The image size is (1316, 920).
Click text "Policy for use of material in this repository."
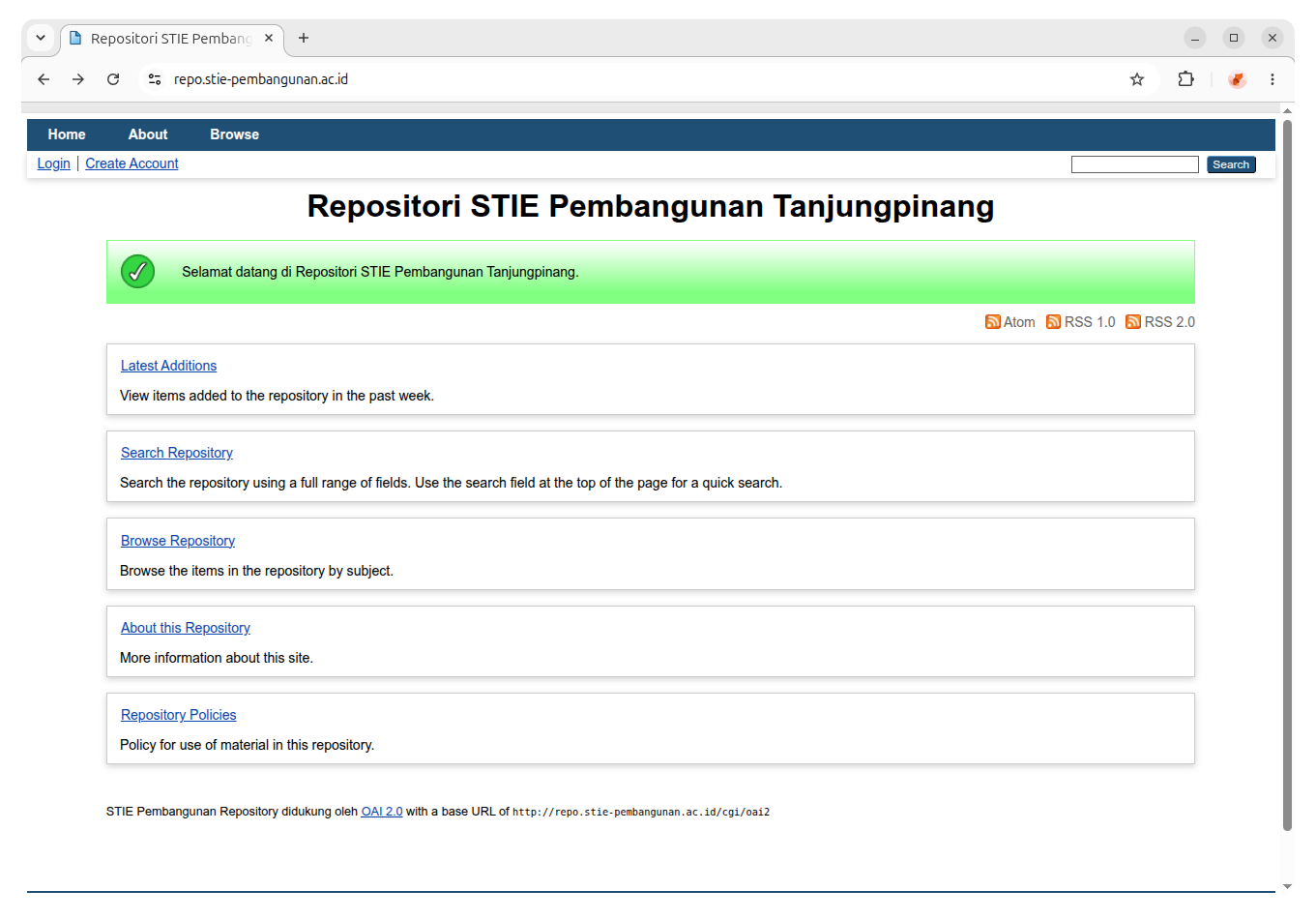247,745
